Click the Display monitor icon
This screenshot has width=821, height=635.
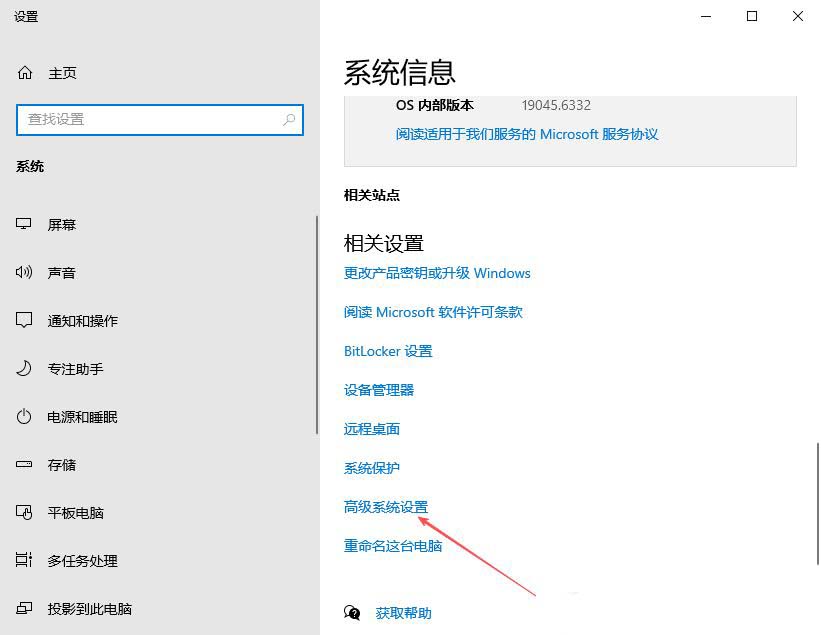click(24, 225)
